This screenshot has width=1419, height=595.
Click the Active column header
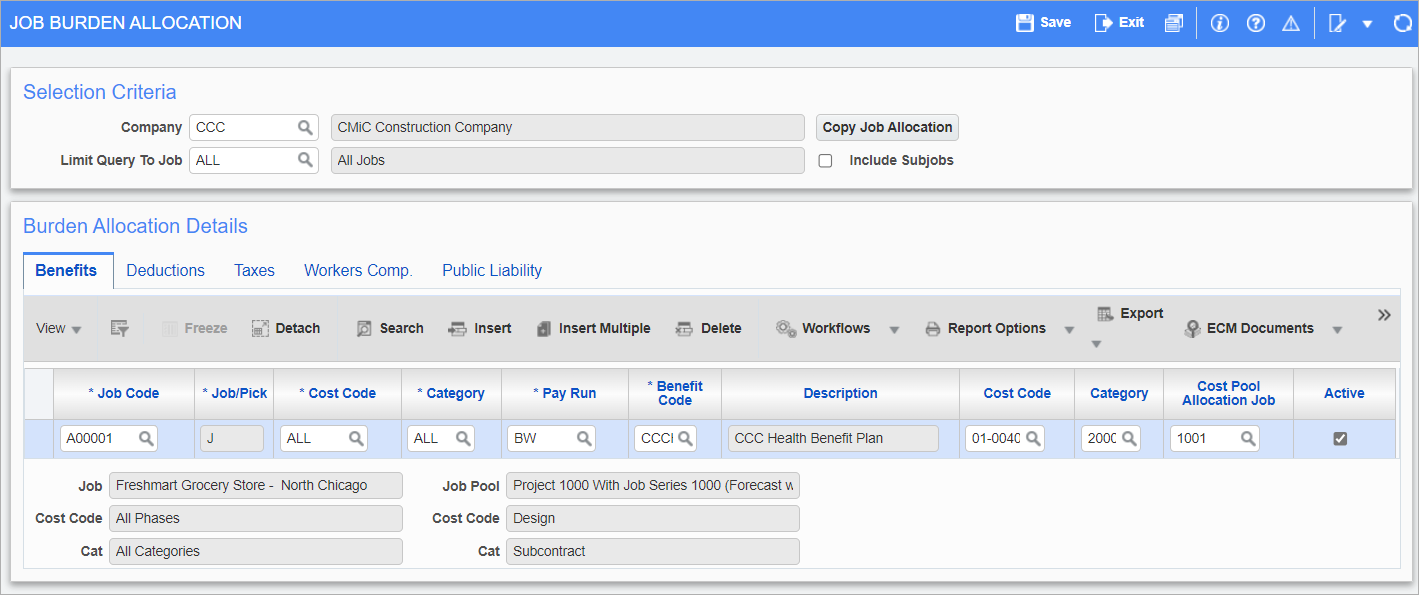pyautogui.click(x=1344, y=393)
